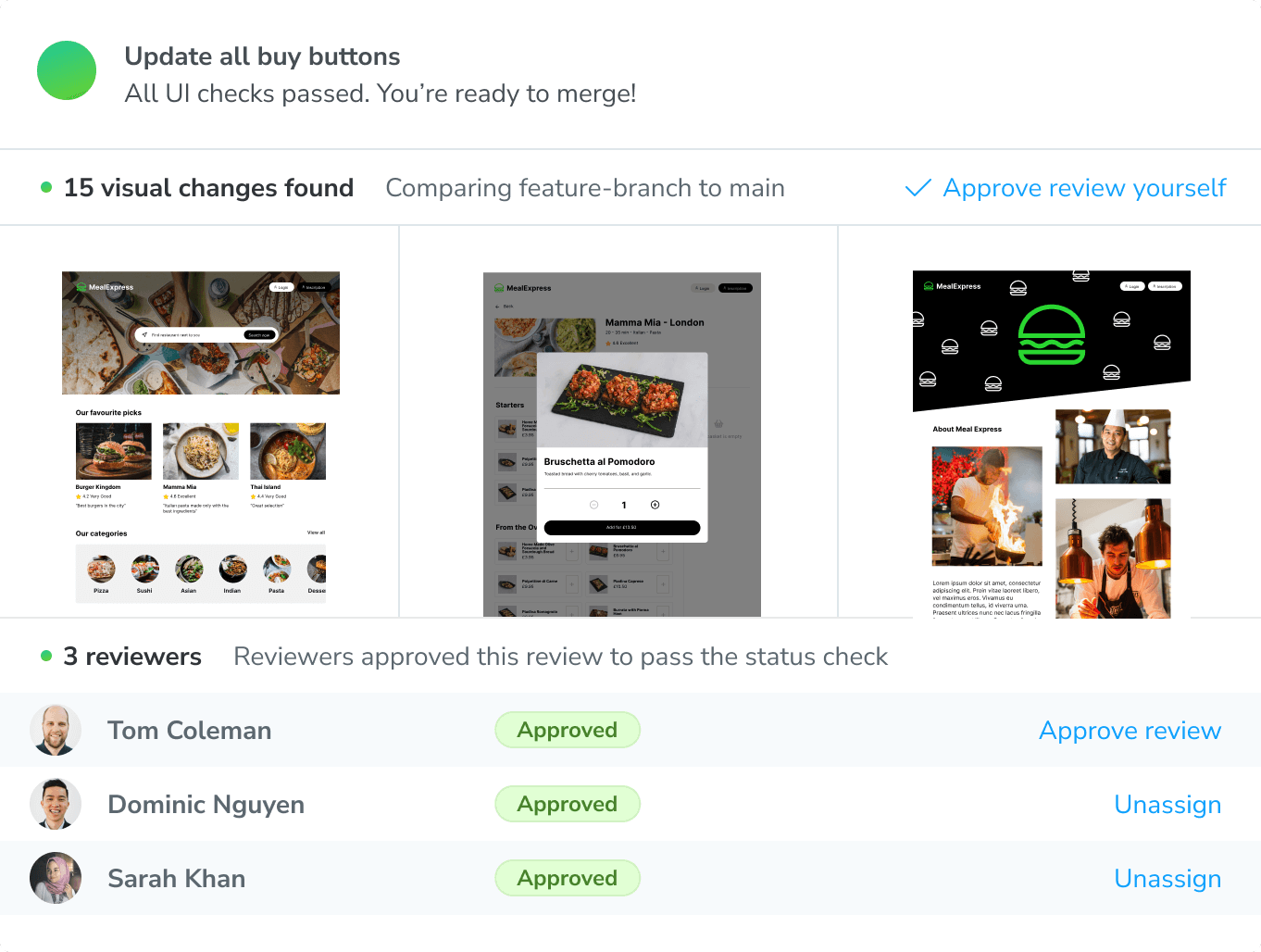
Task: Click the green dot beside 15 visual changes
Action: pyautogui.click(x=46, y=188)
